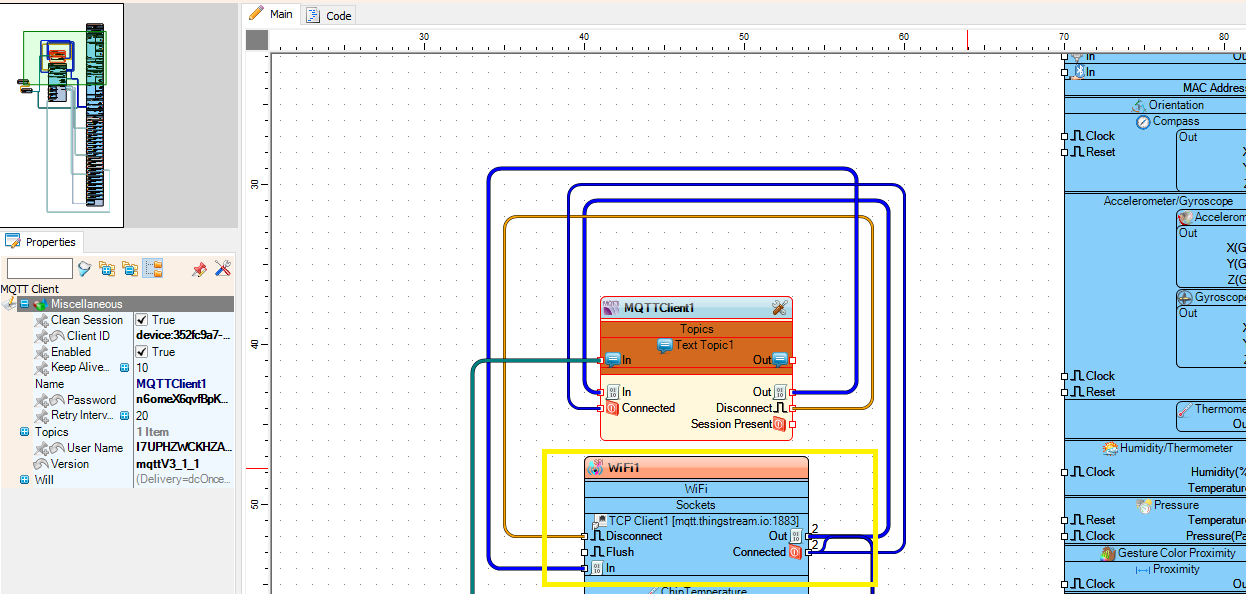The width and height of the screenshot is (1246, 594).
Task: Click the Compass icon in right component
Action: [1143, 122]
